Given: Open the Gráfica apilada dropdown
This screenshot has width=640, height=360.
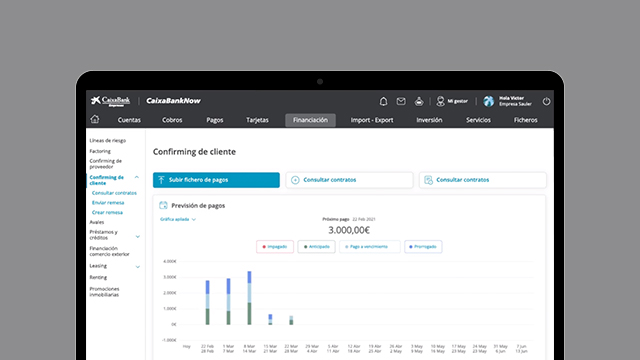Looking at the screenshot, I should (178, 219).
